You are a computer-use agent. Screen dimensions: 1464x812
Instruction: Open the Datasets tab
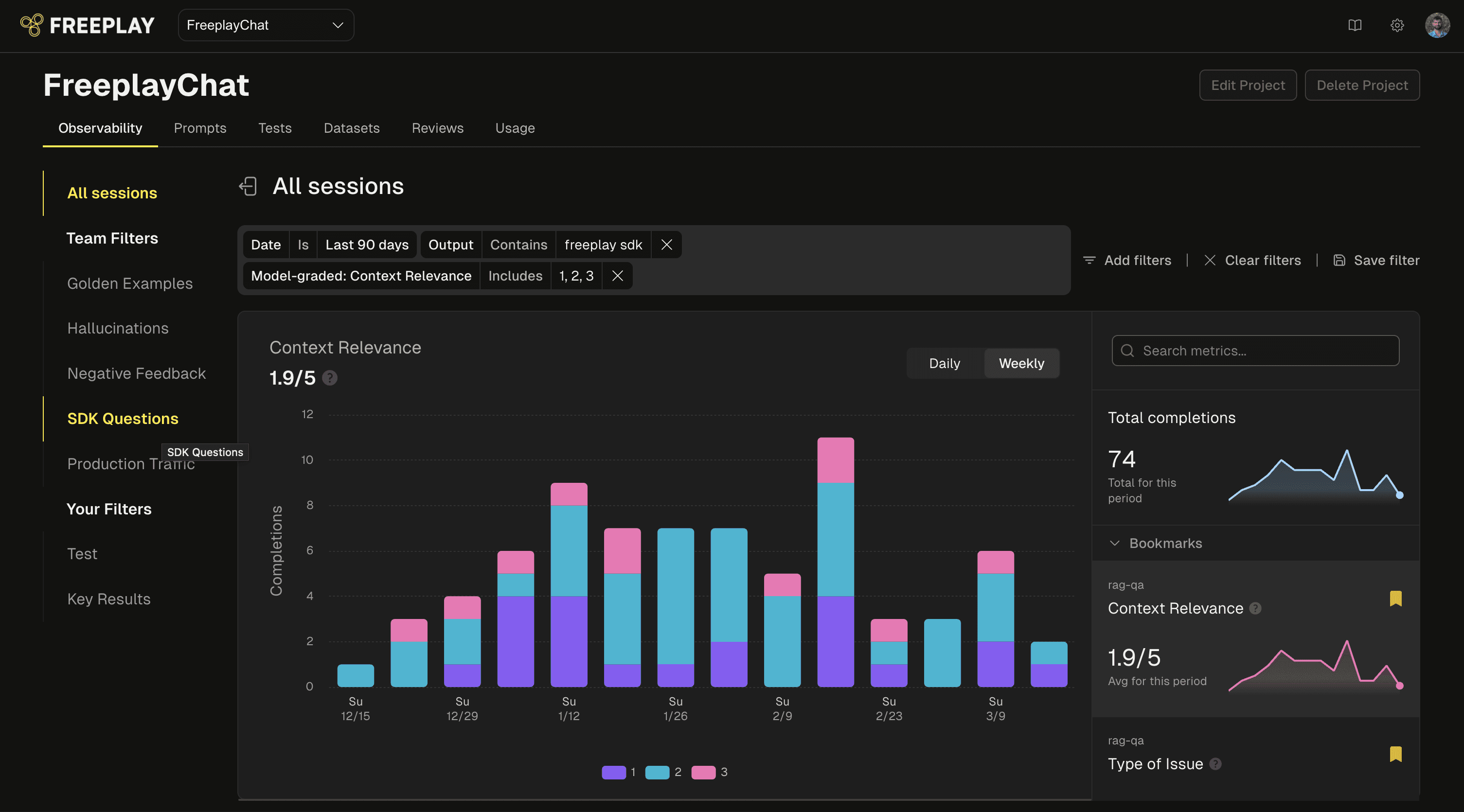point(351,128)
